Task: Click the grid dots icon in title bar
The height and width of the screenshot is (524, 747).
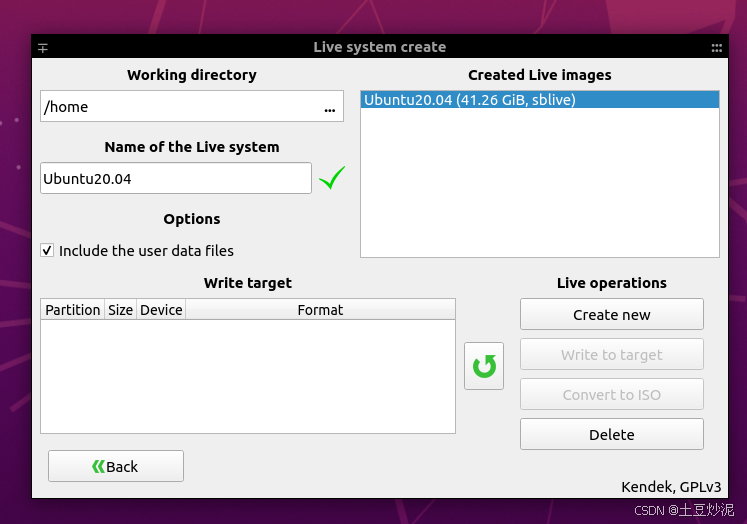Action: click(717, 48)
